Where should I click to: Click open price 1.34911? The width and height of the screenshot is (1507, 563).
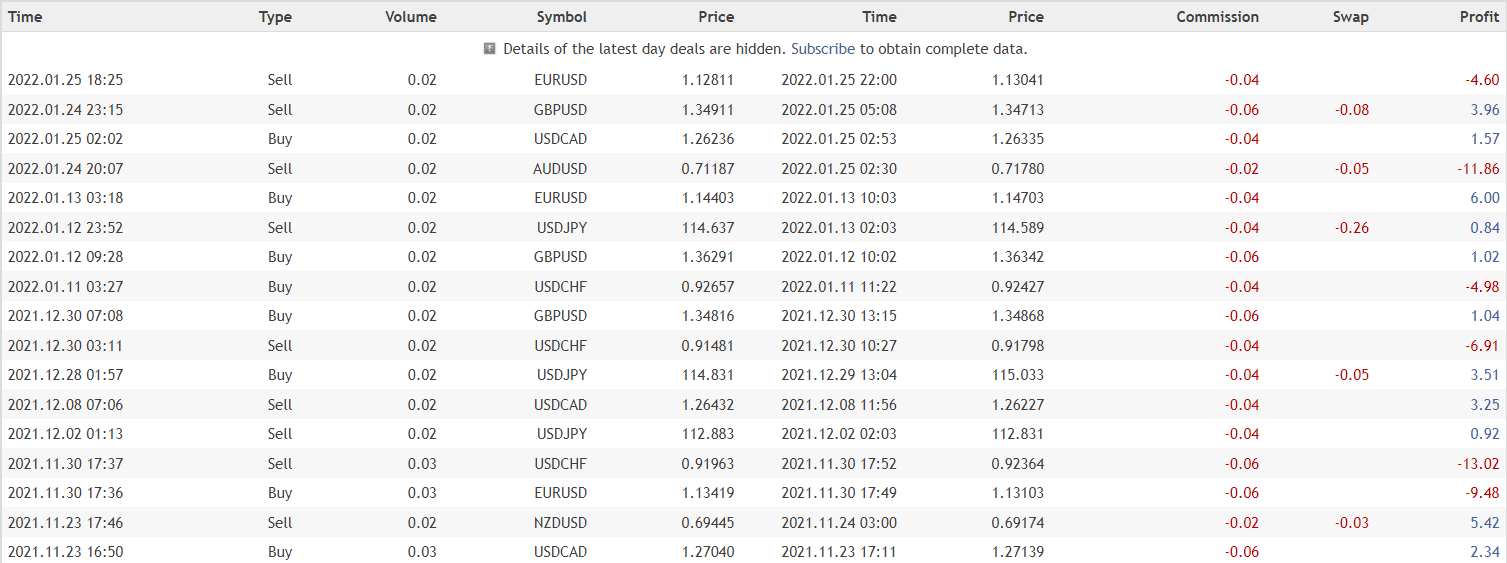pos(708,110)
